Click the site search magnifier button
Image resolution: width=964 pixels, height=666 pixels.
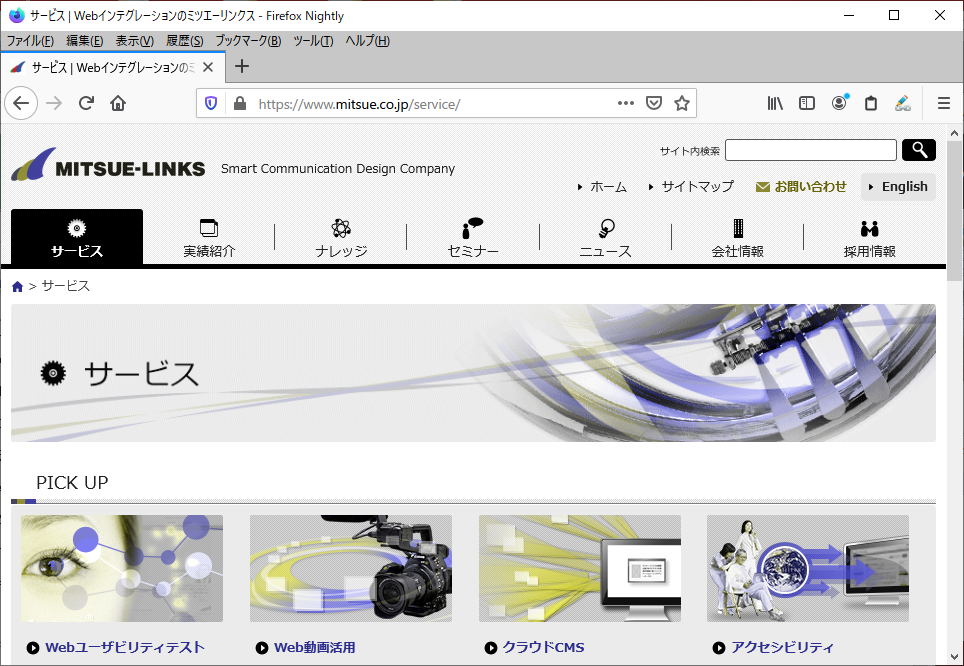point(919,150)
